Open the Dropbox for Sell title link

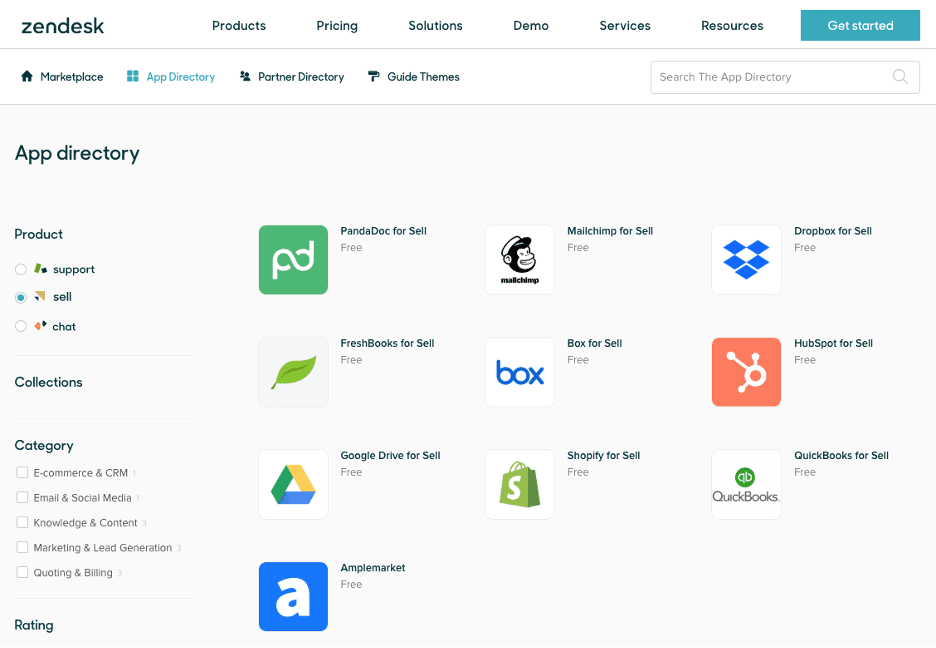click(833, 231)
